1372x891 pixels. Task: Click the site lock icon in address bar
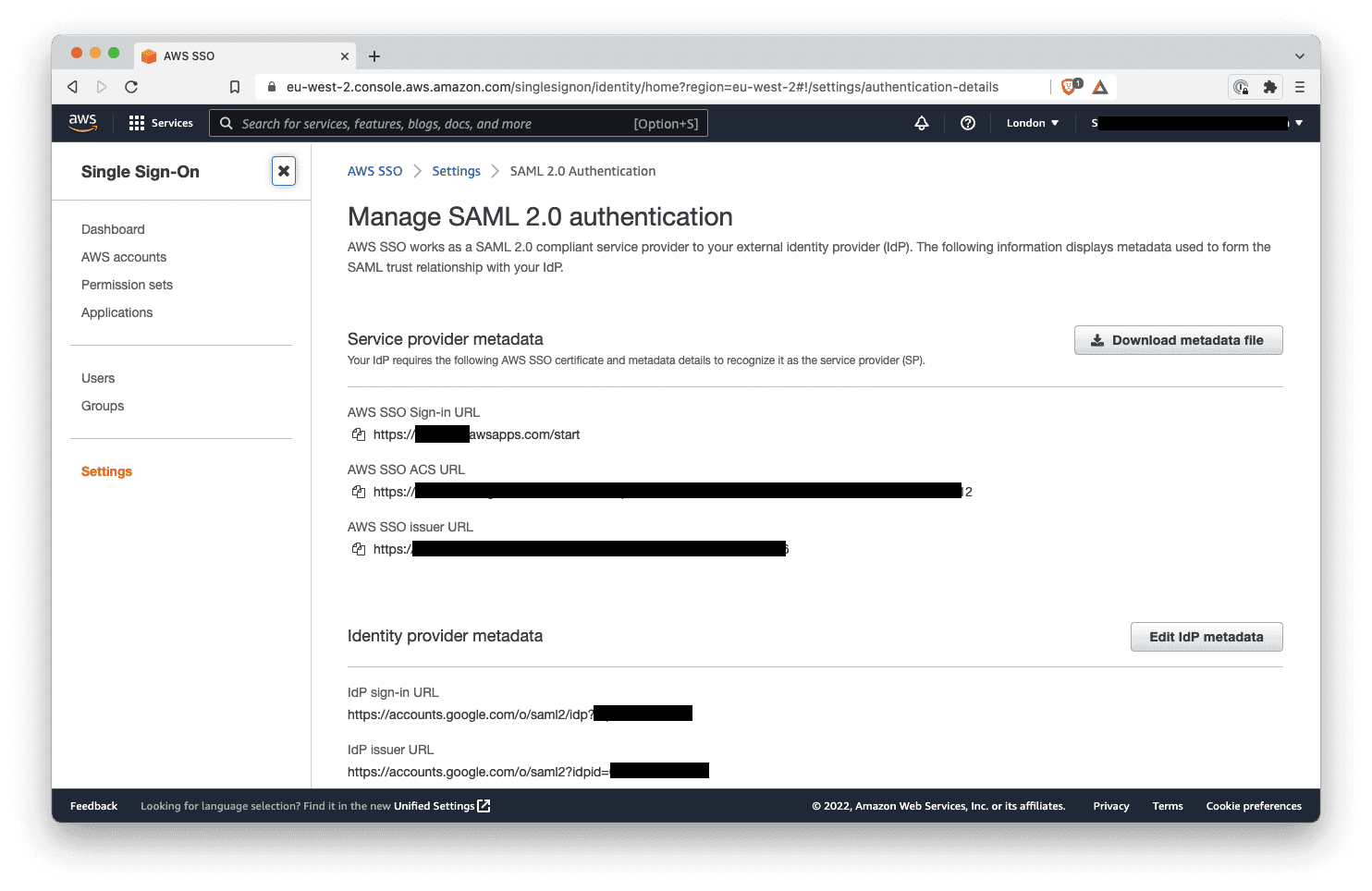(x=272, y=87)
